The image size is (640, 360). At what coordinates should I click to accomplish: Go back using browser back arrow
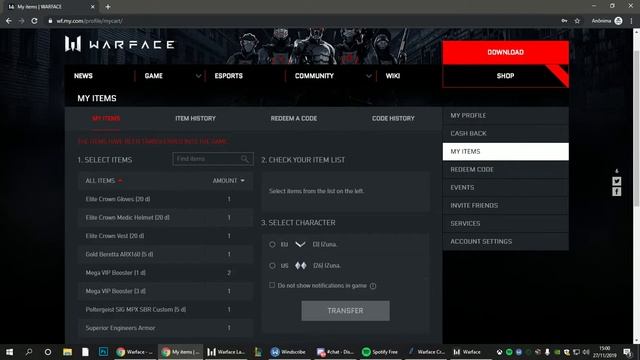(x=9, y=21)
